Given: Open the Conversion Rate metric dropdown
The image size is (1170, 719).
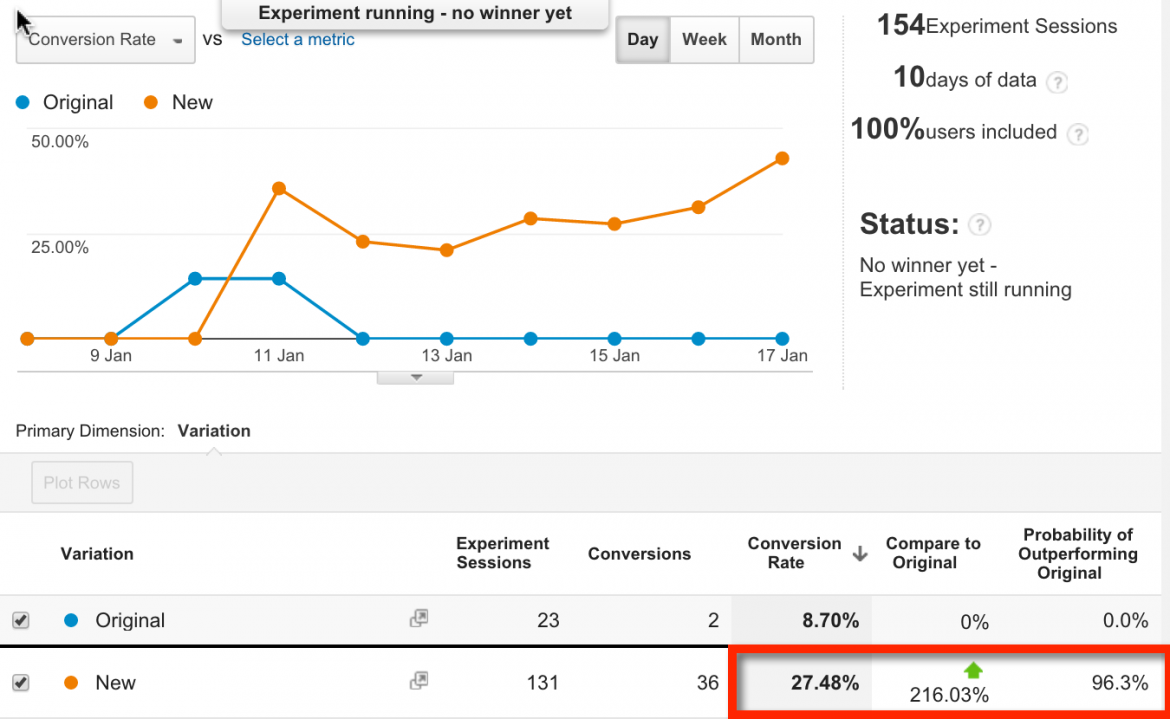Looking at the screenshot, I should pyautogui.click(x=105, y=40).
